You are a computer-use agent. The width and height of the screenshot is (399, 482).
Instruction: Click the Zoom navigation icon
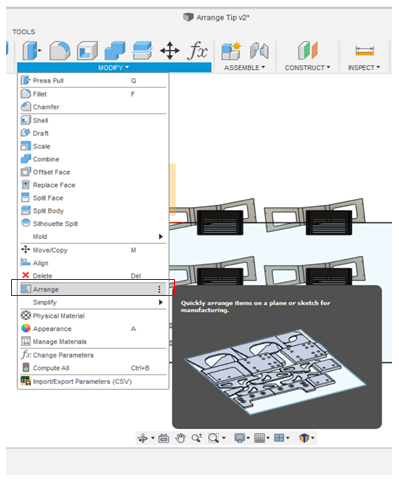[x=197, y=438]
